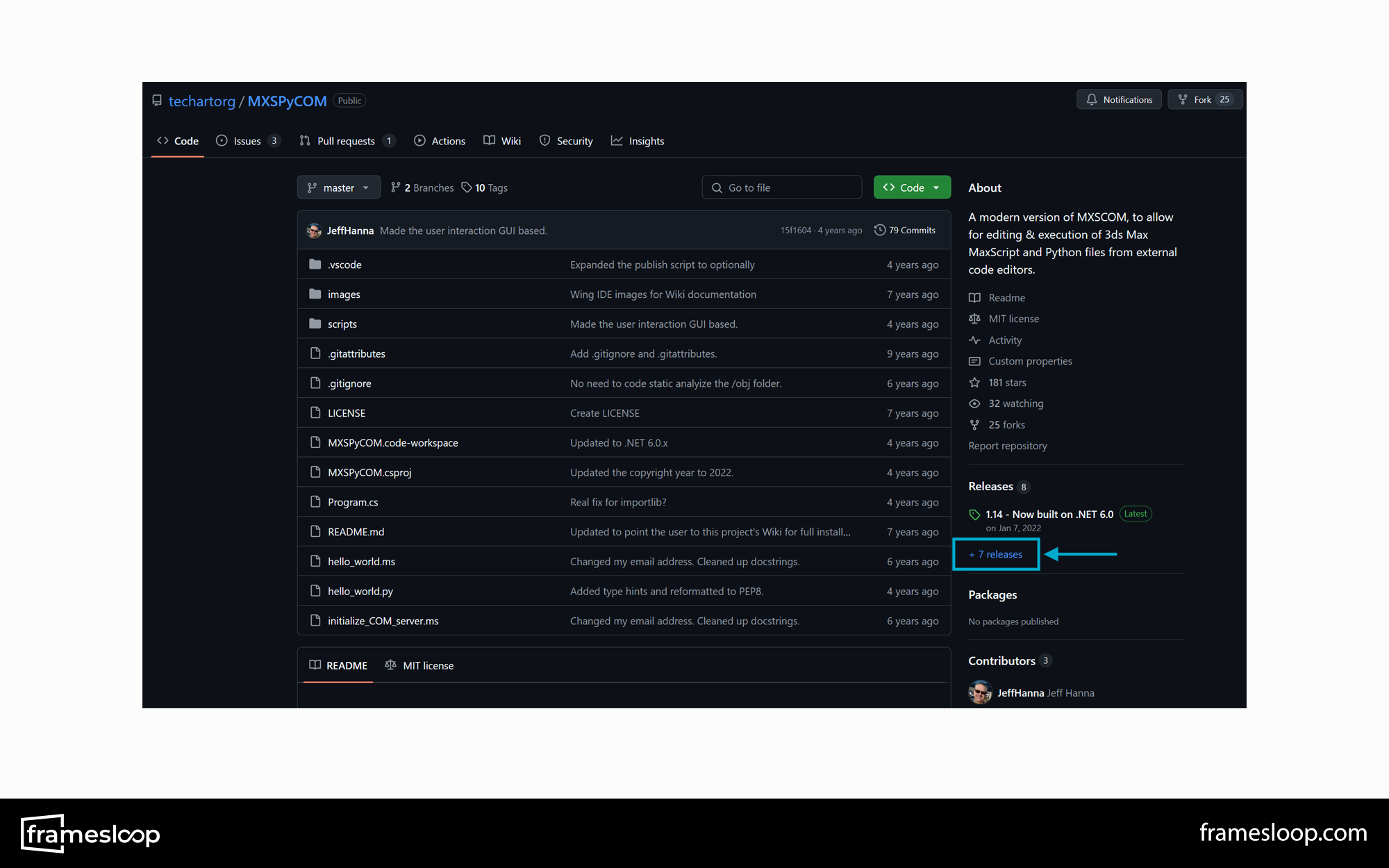This screenshot has width=1389, height=868.
Task: Open the Packages heading
Action: (x=992, y=595)
